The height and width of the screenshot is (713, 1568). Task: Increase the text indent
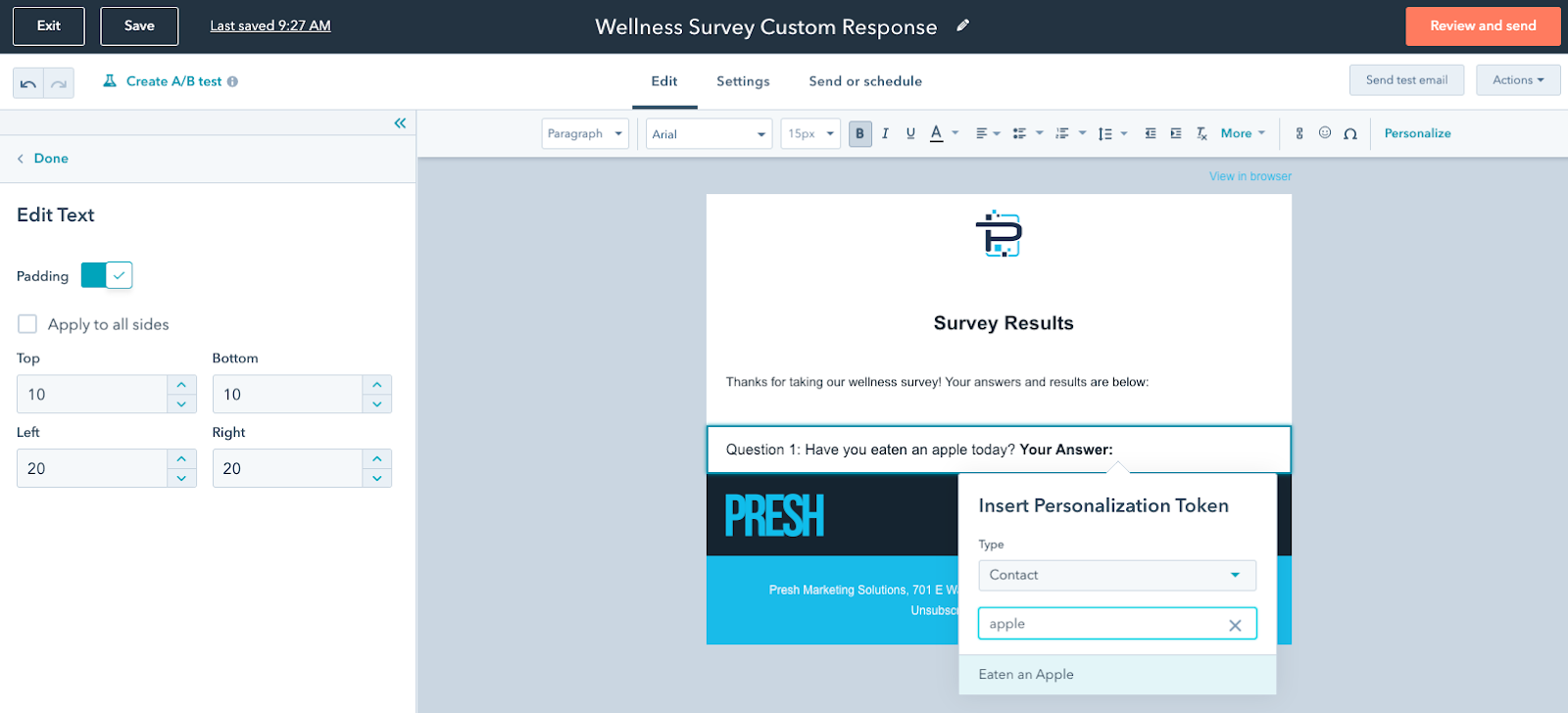tap(1176, 133)
